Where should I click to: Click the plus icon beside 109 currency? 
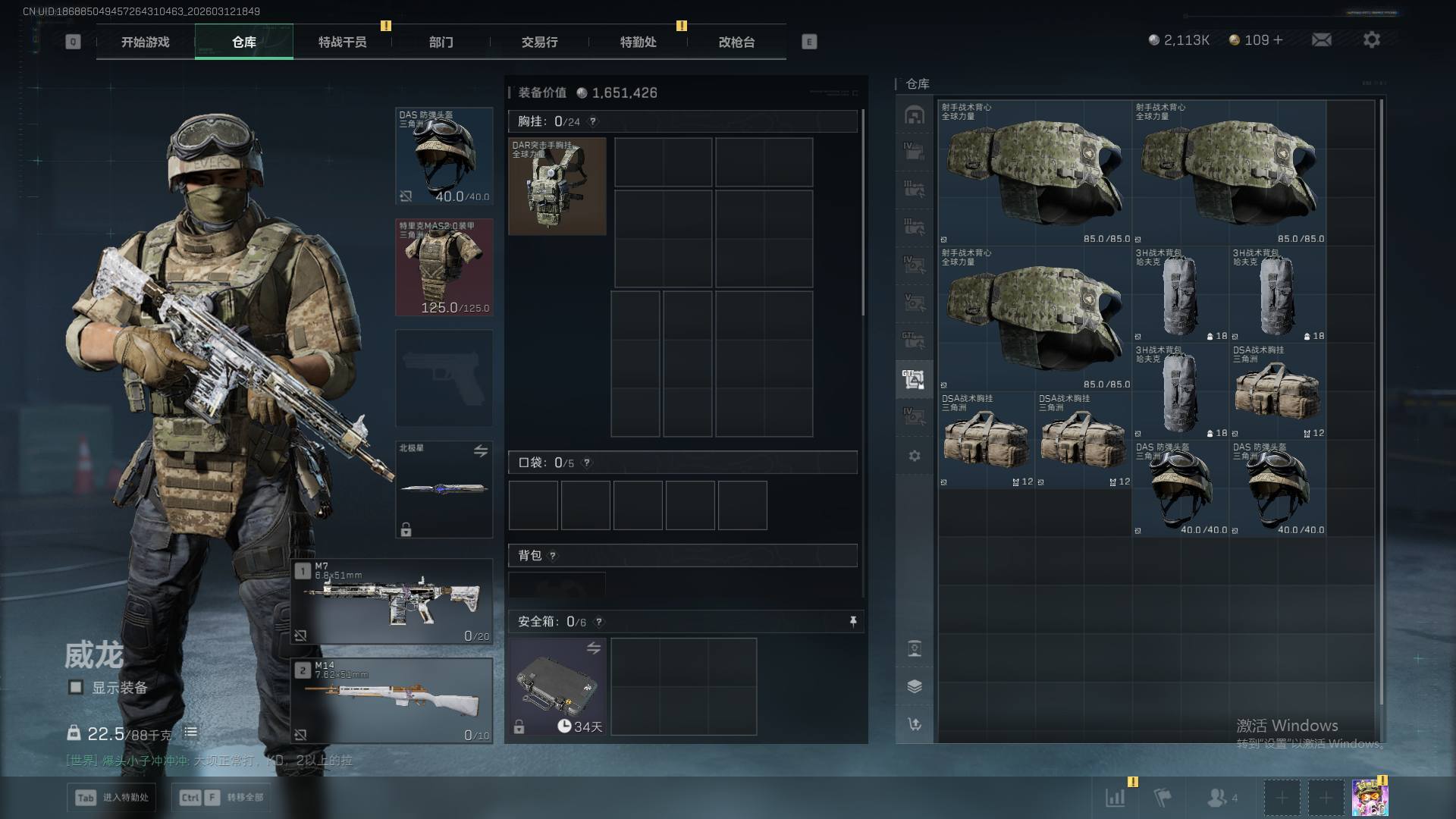coord(1278,39)
